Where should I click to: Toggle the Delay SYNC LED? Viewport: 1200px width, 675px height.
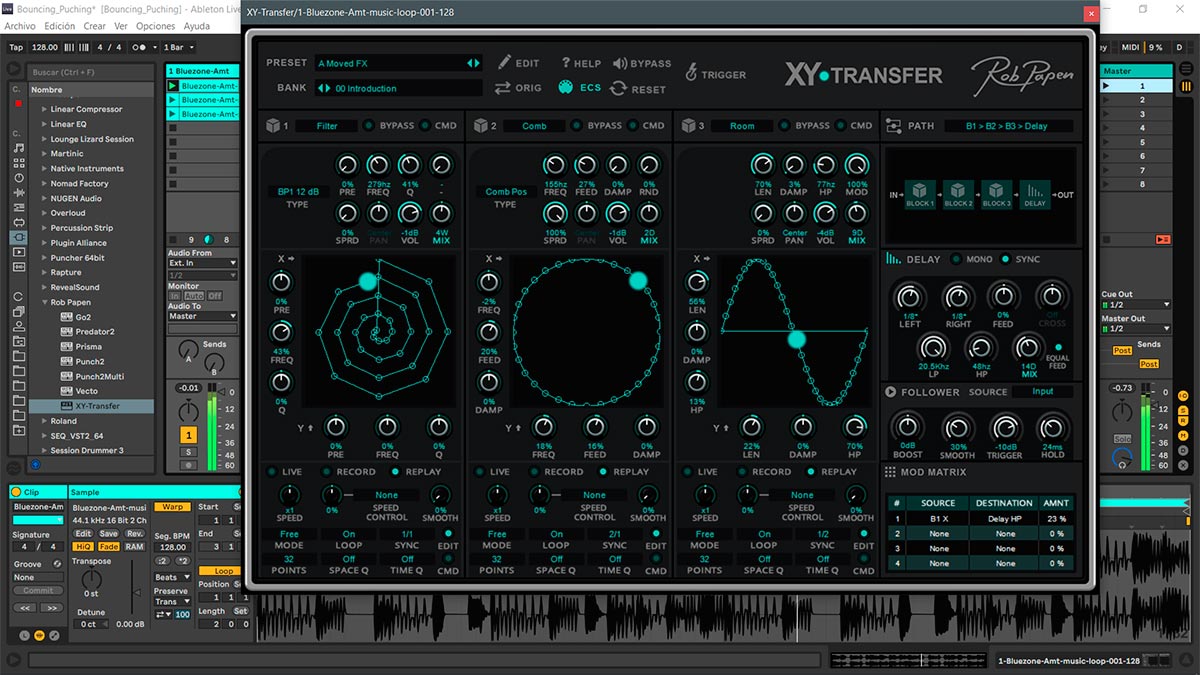pyautogui.click(x=1005, y=259)
